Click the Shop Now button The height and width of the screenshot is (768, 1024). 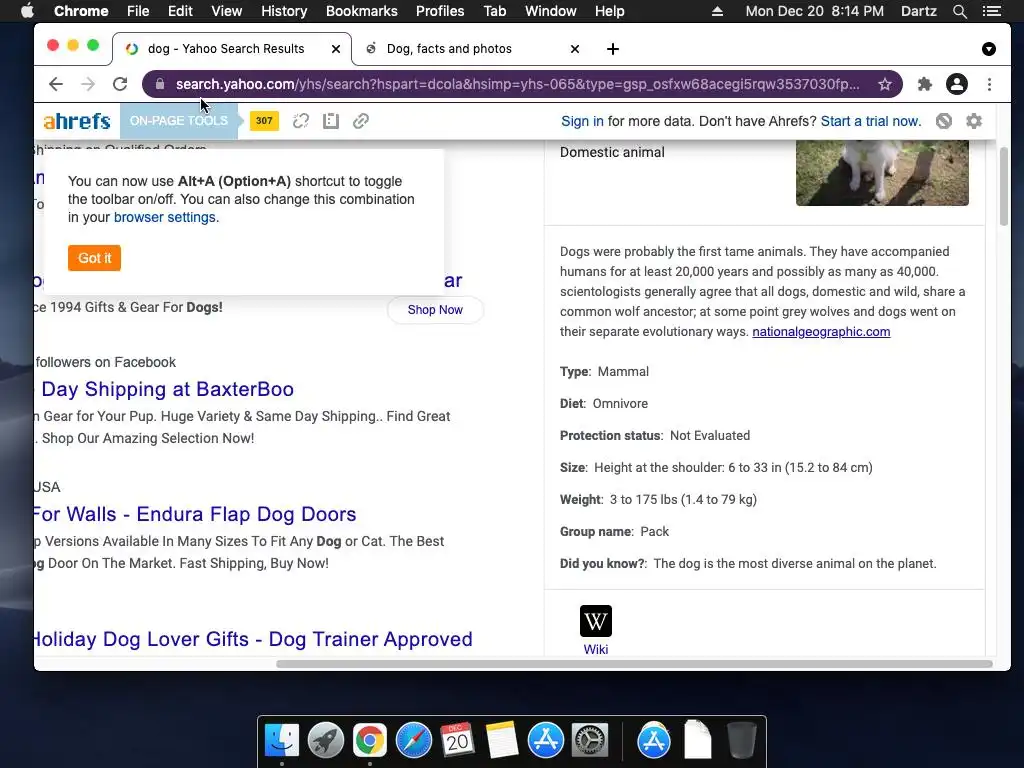435,310
